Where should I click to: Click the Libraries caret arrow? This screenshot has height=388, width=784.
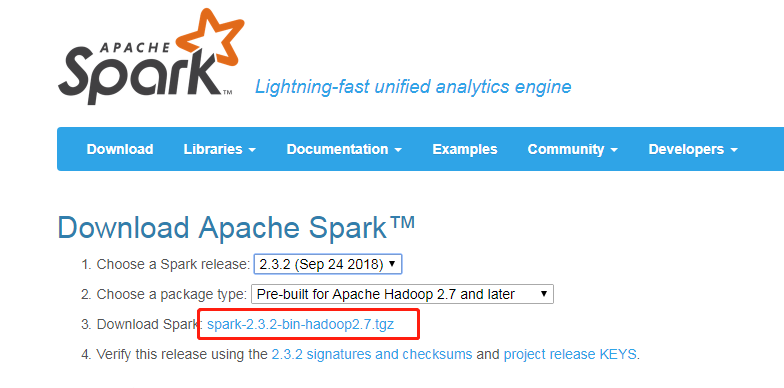coord(252,150)
